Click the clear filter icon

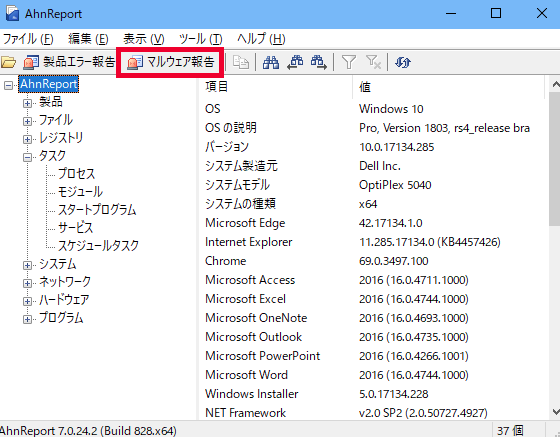(x=373, y=62)
